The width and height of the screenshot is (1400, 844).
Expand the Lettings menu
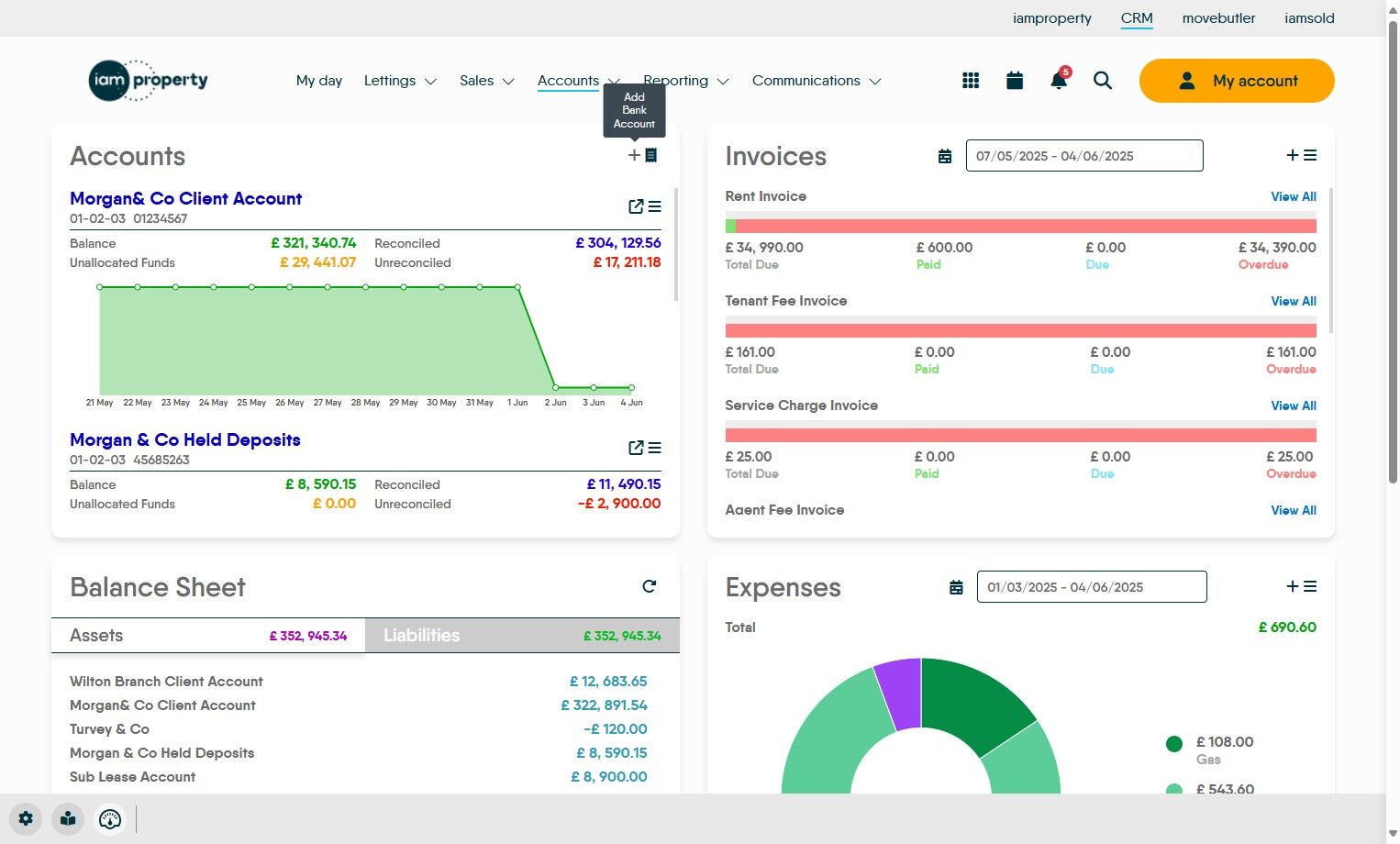point(400,81)
